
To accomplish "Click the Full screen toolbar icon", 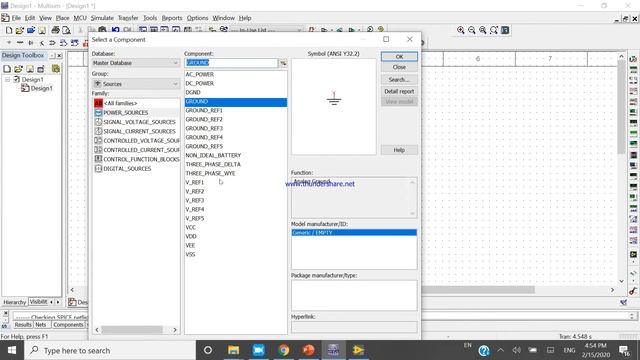I will pyautogui.click(x=505, y=30).
